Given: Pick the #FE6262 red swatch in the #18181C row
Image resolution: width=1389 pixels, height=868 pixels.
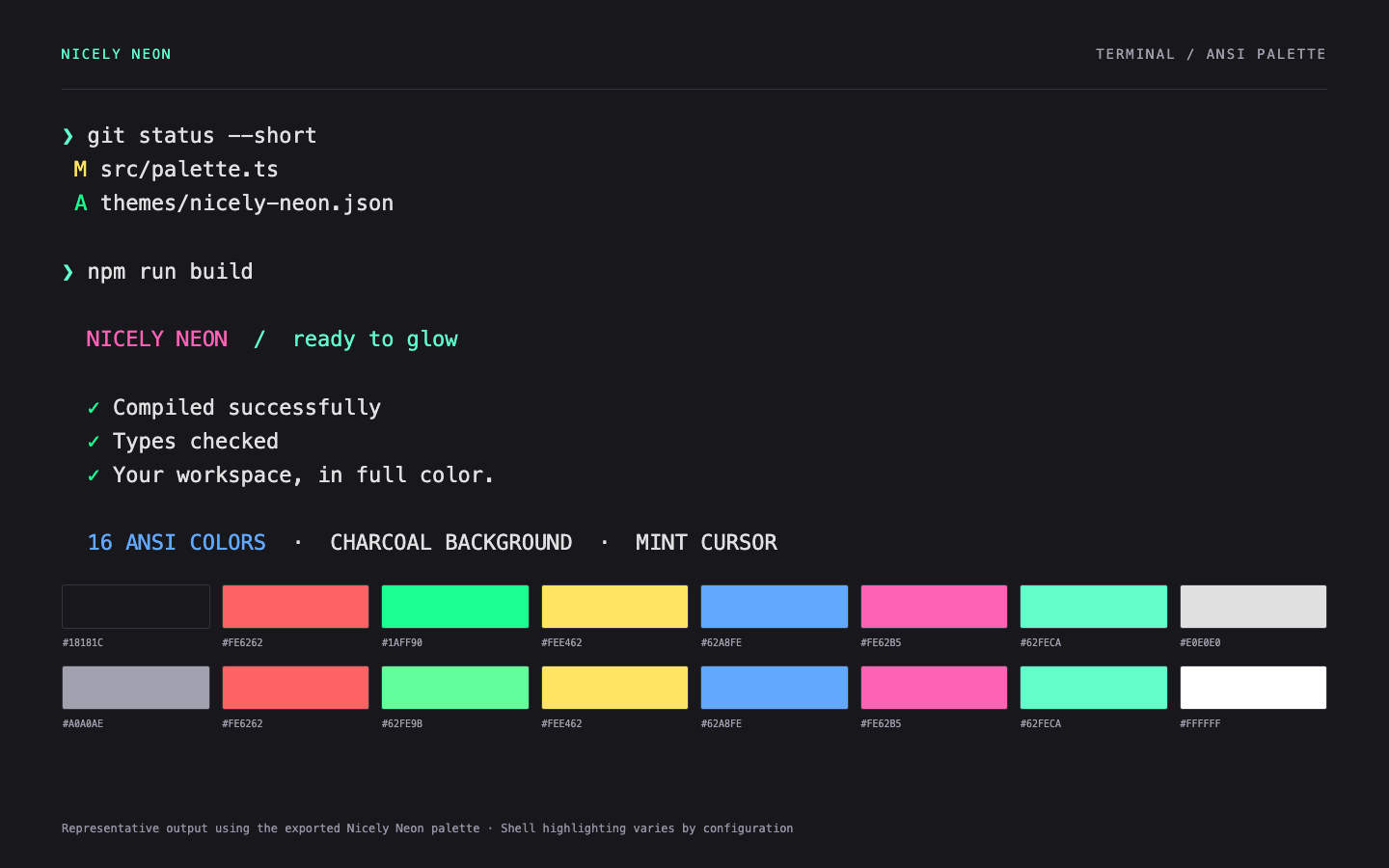Looking at the screenshot, I should 295,607.
